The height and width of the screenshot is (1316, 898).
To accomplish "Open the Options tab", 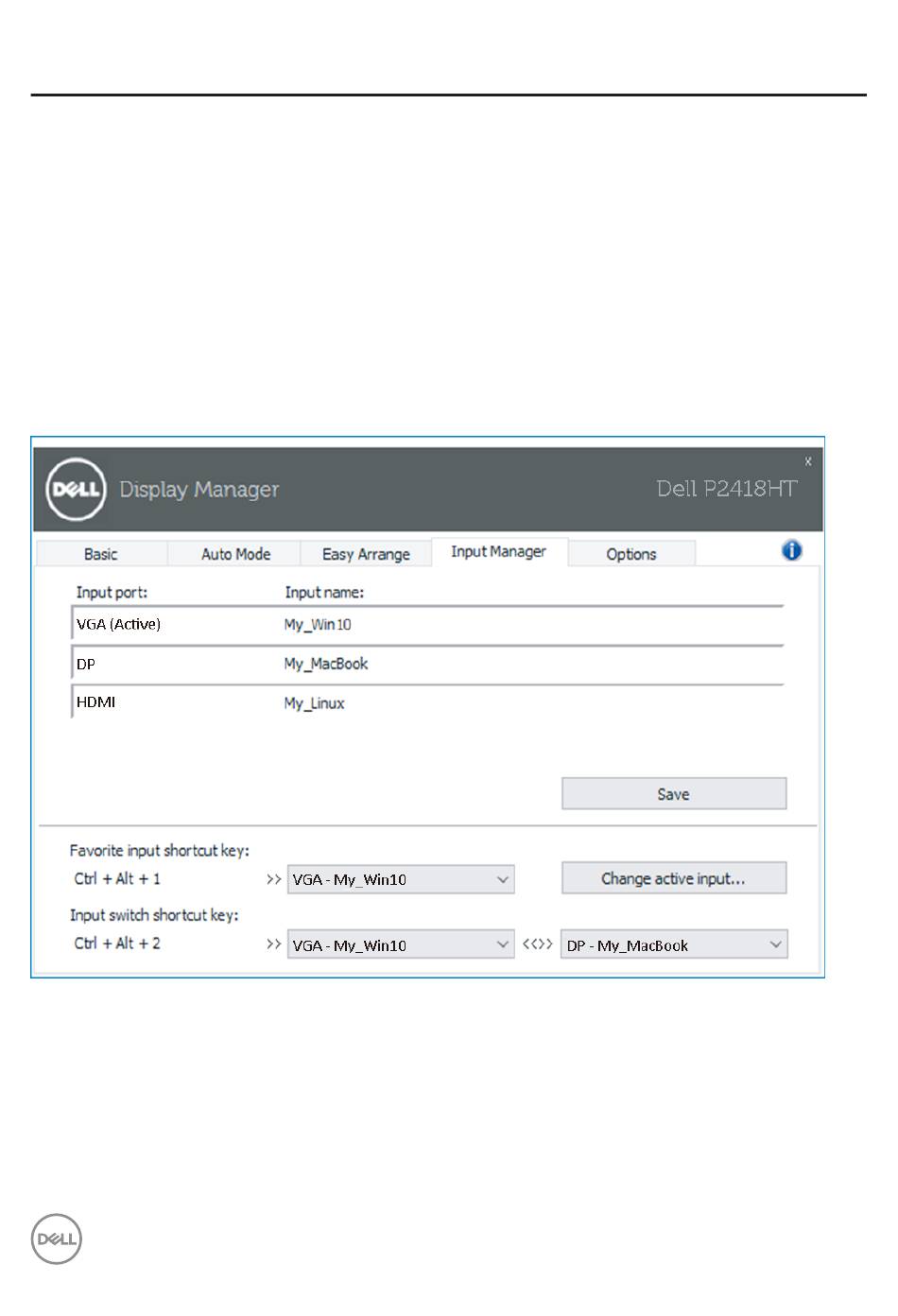I will pos(631,554).
